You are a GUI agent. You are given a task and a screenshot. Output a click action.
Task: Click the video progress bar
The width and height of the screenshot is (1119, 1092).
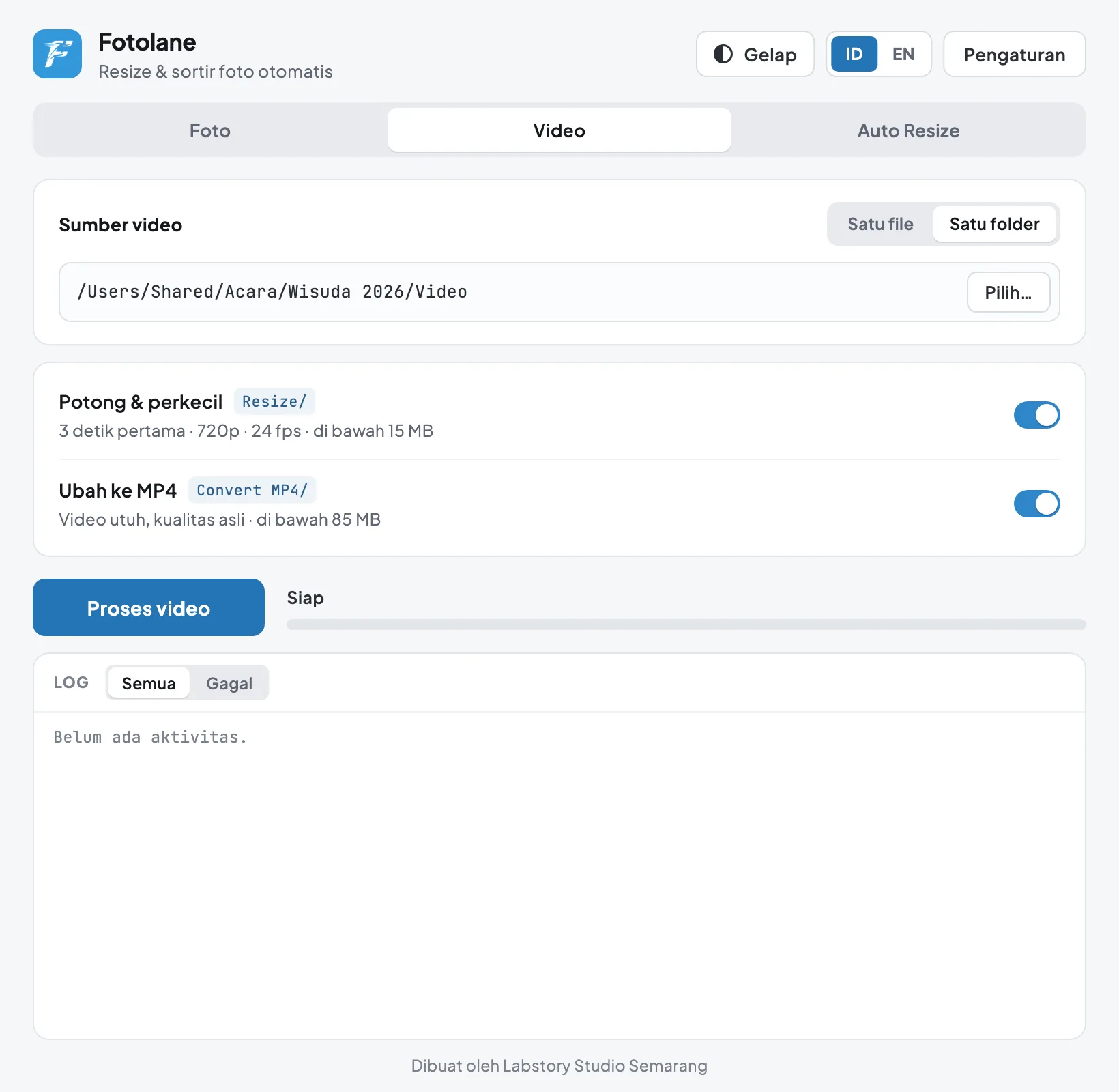click(686, 624)
